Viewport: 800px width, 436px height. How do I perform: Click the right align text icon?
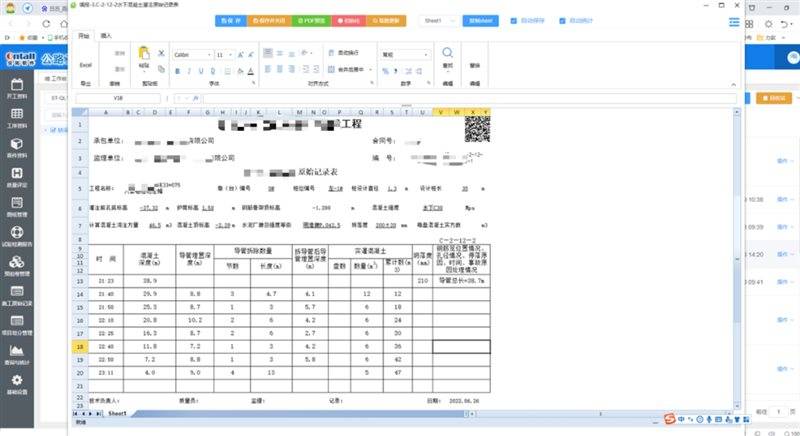(291, 69)
